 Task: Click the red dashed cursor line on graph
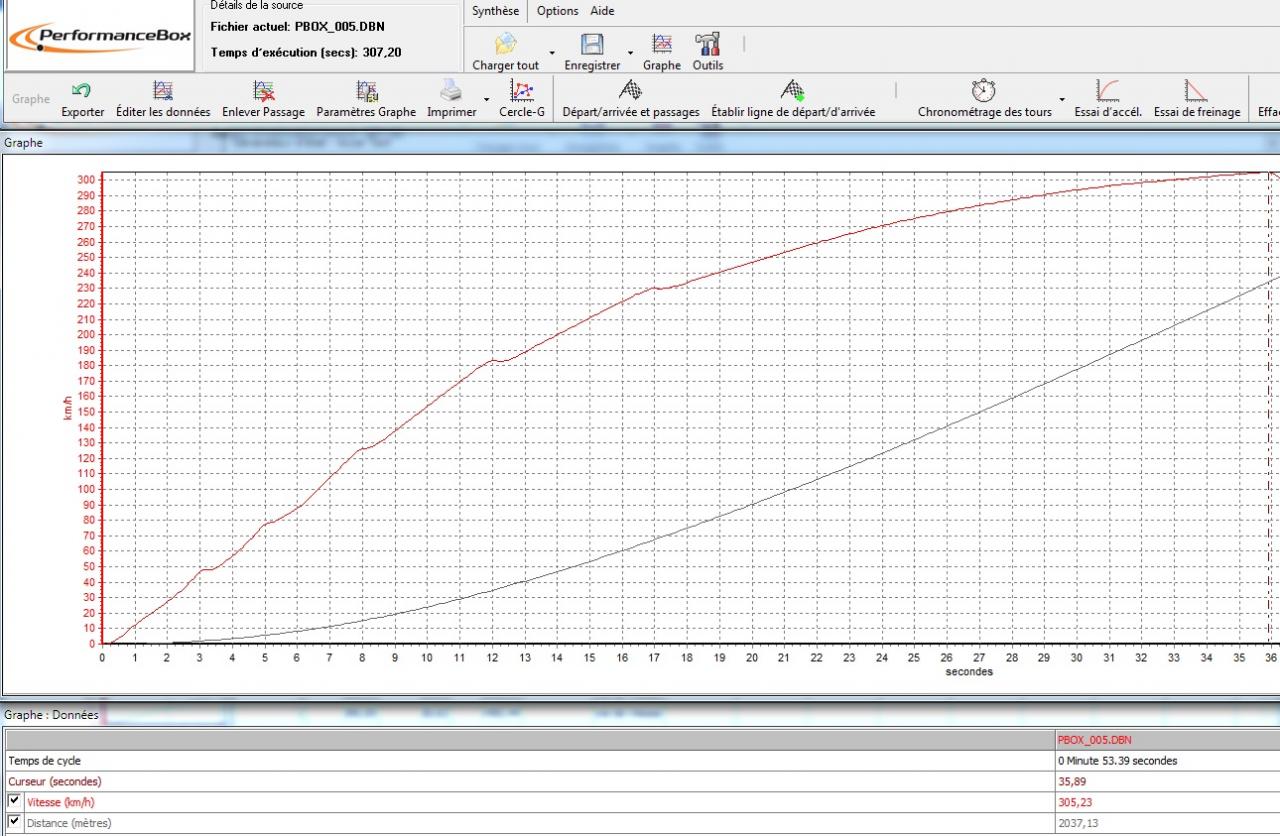(x=1269, y=408)
